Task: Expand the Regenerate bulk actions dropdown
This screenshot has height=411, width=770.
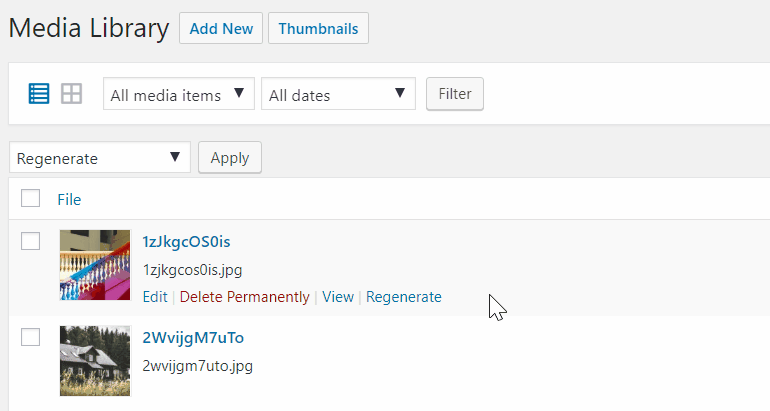Action: 100,158
